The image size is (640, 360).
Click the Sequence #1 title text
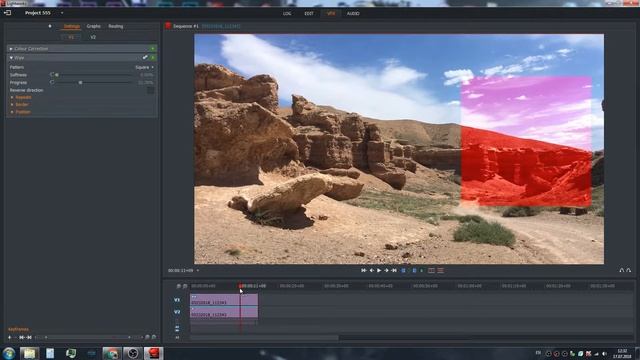(186, 26)
